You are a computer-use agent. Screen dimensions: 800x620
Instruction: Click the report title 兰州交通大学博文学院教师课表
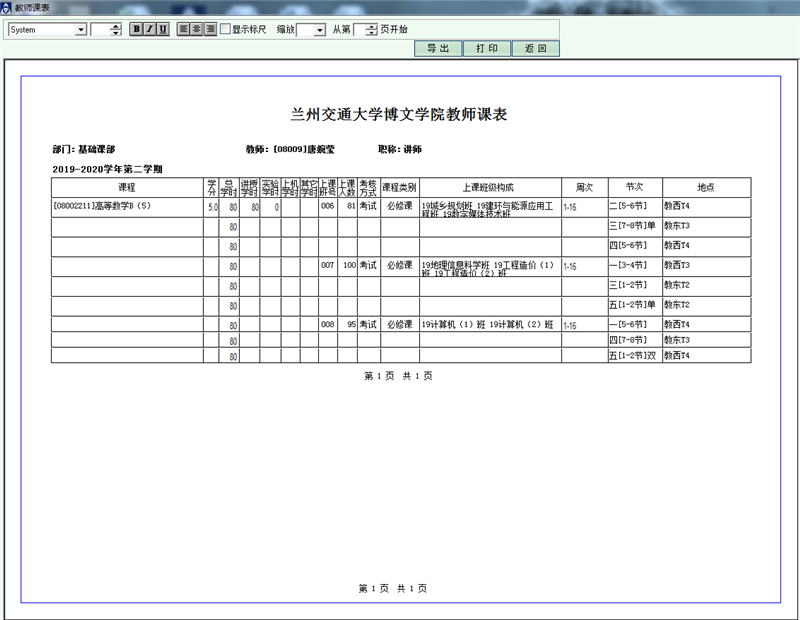(399, 114)
